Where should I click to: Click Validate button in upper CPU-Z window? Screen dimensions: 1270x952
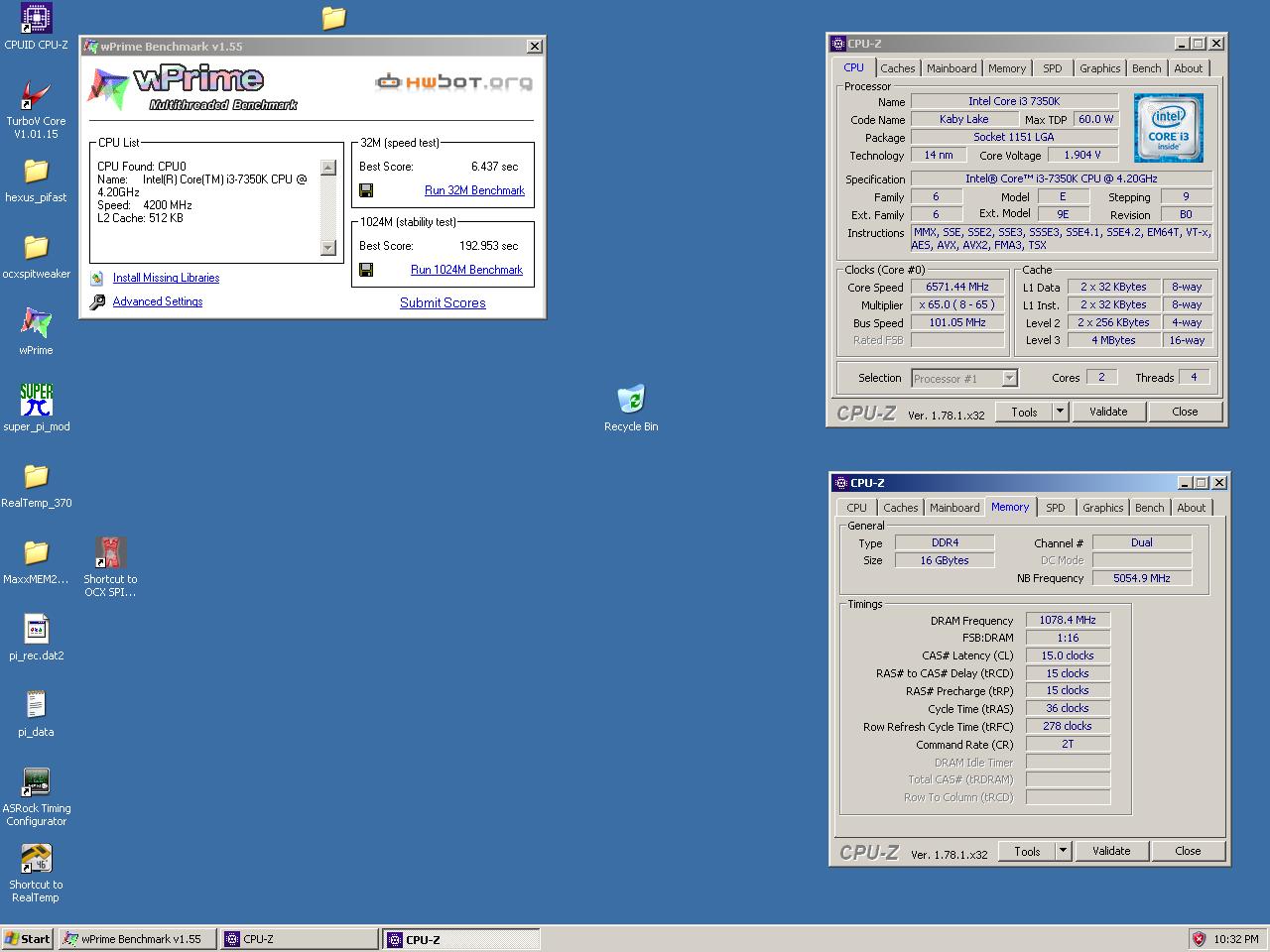(1108, 412)
